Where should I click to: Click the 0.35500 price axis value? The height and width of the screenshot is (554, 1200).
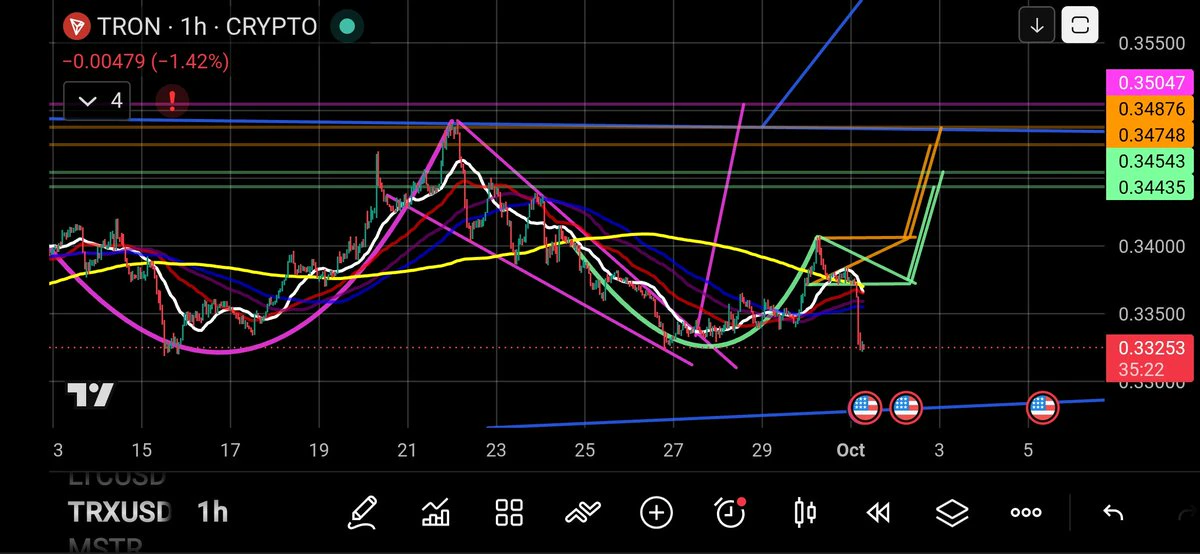pos(1151,44)
